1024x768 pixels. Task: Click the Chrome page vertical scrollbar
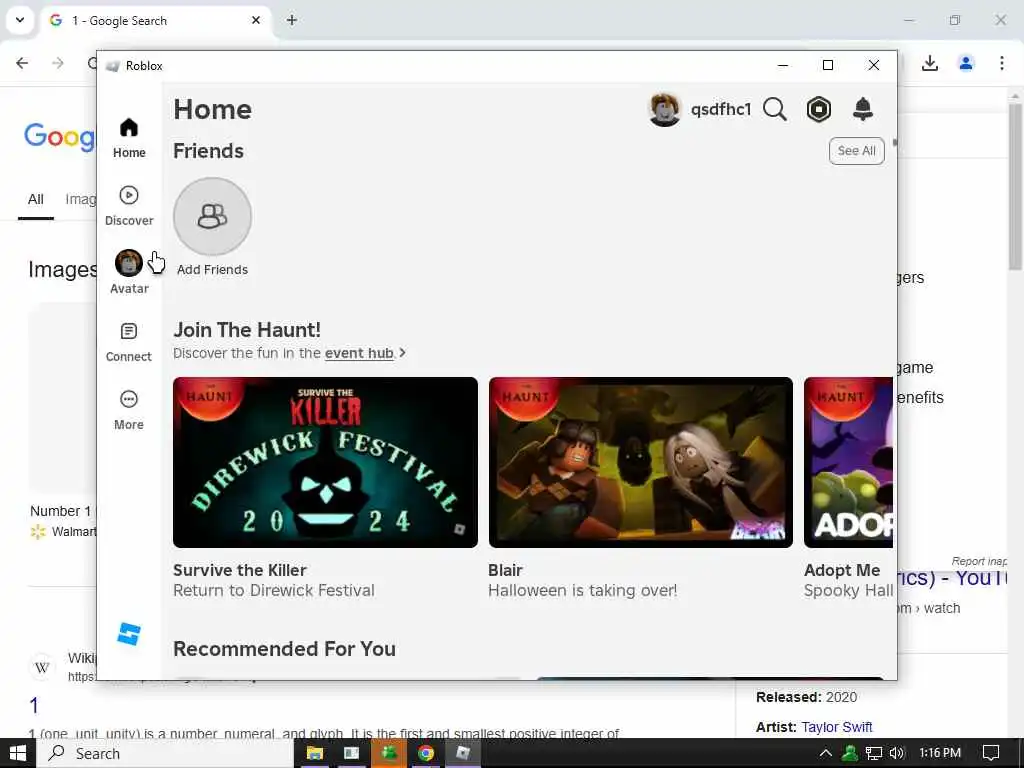pyautogui.click(x=1015, y=187)
